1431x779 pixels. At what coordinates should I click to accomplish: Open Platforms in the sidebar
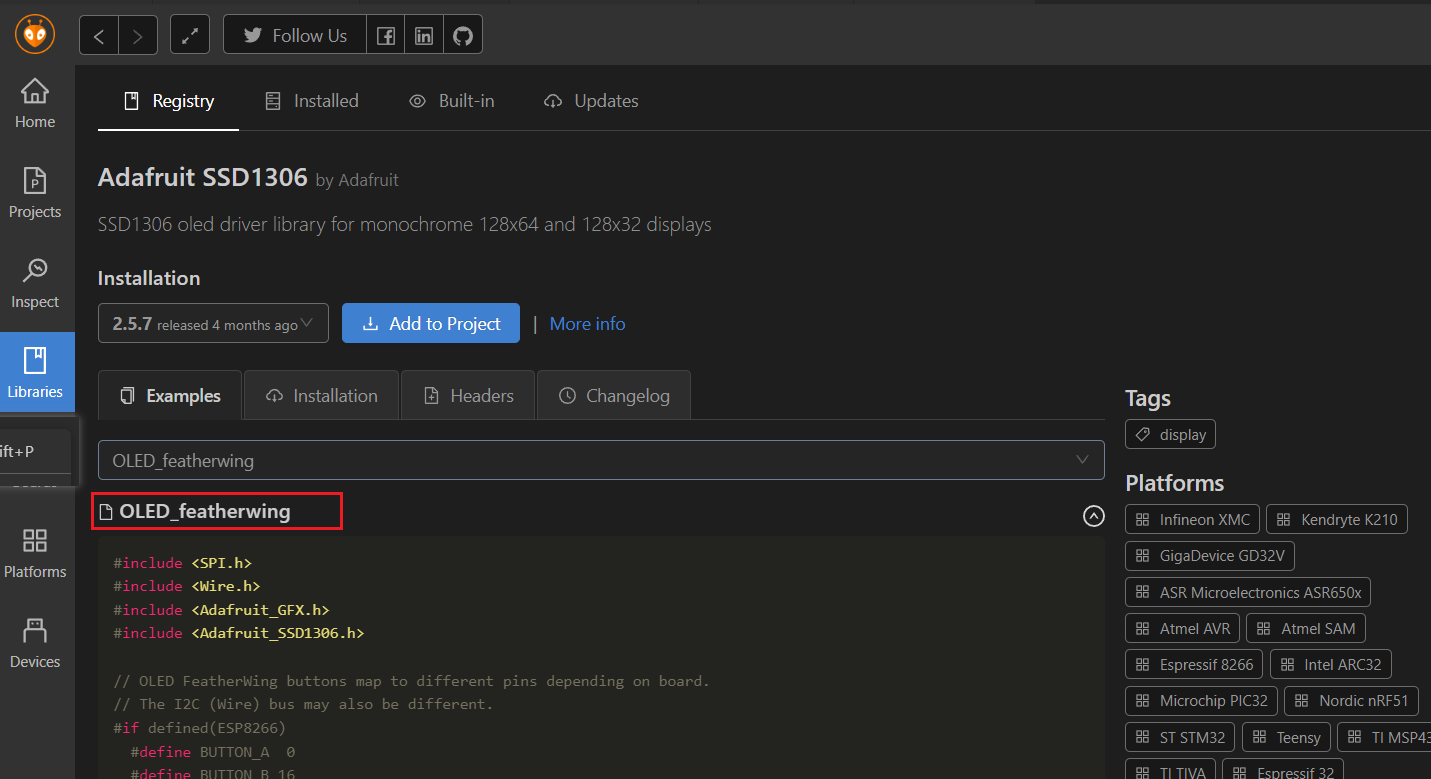coord(35,554)
